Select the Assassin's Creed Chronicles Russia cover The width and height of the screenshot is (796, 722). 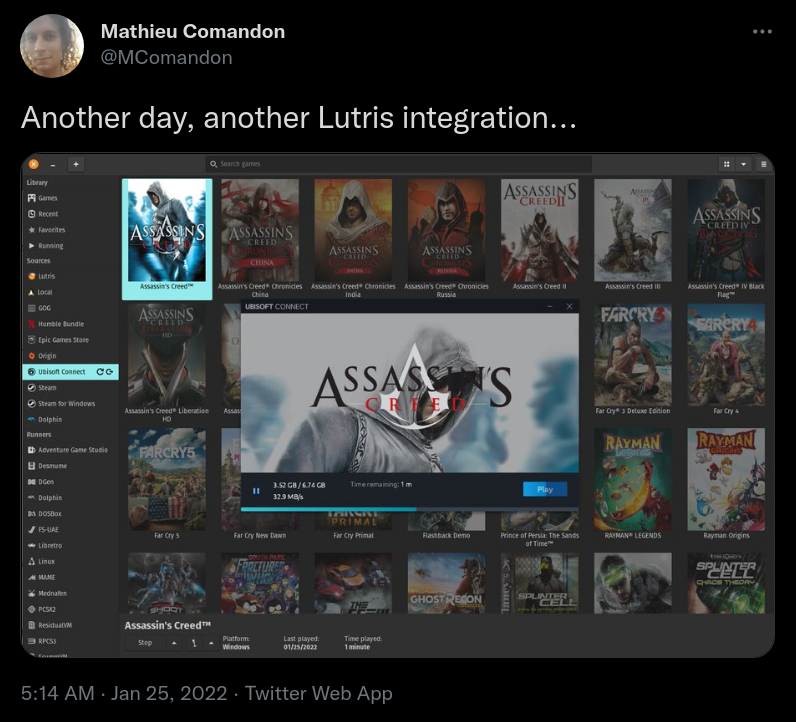point(447,230)
